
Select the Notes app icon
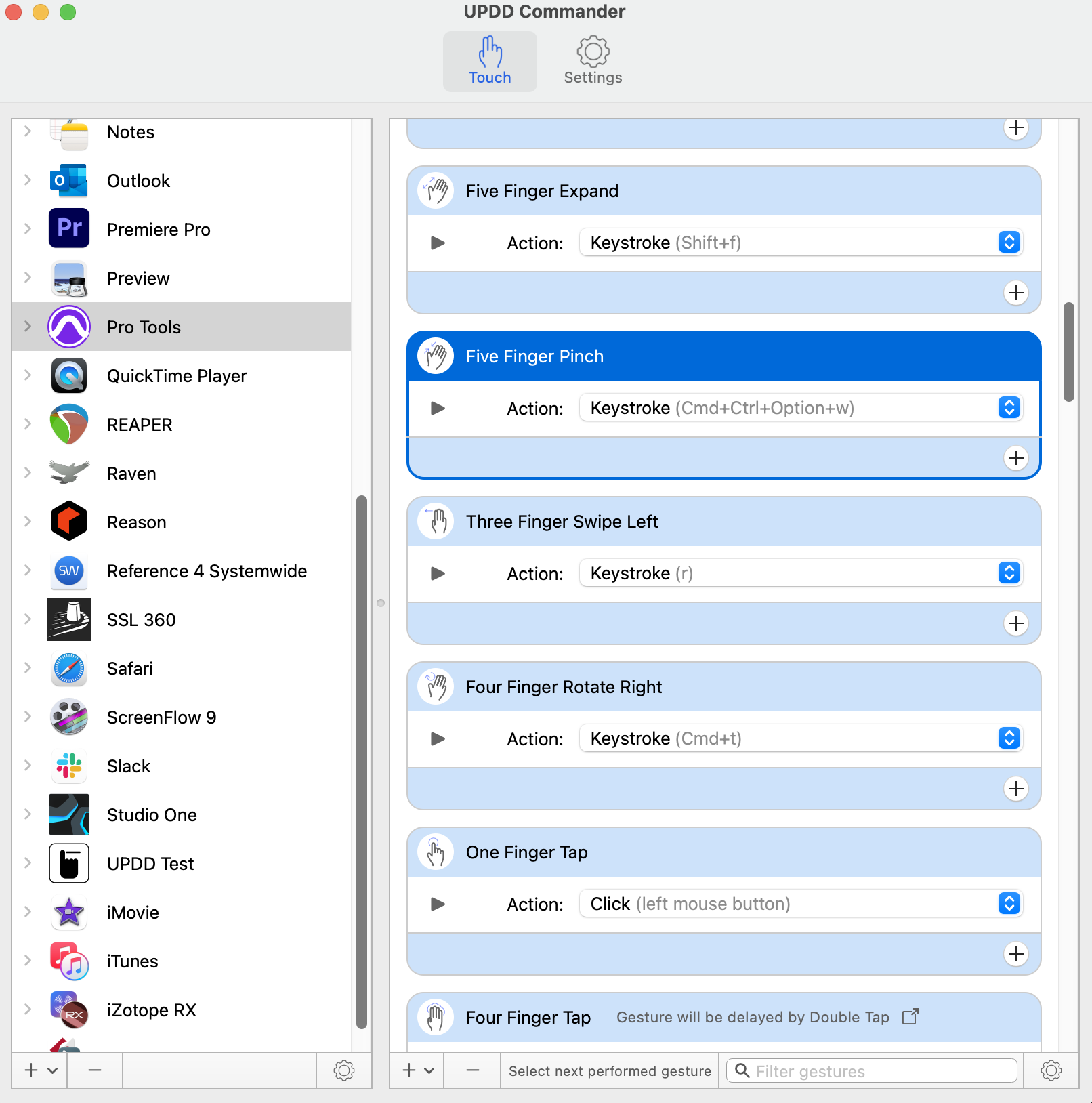coord(69,134)
